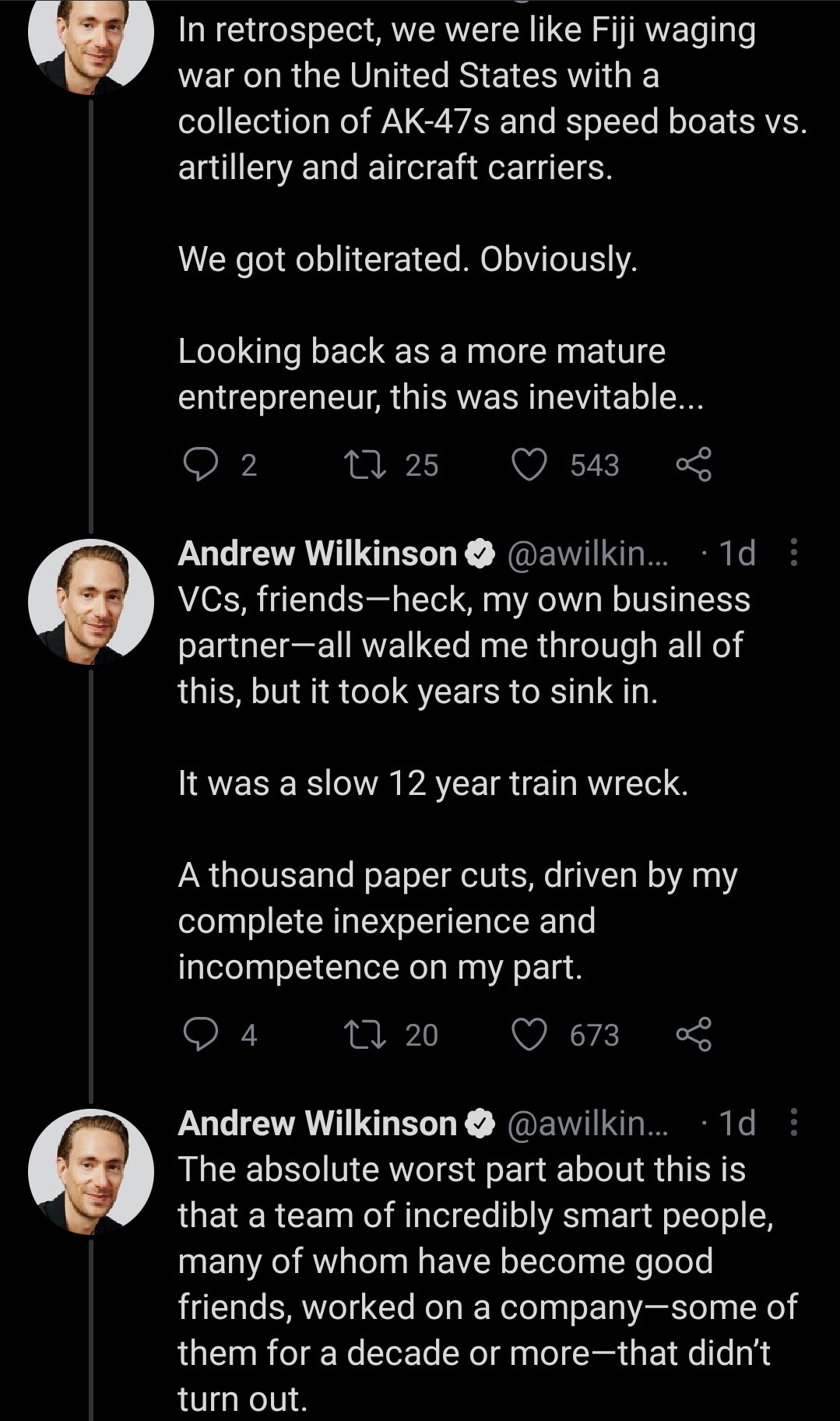Open avatar beside the VCs, friends tweet
Screen dimensions: 840x1421
[91, 601]
